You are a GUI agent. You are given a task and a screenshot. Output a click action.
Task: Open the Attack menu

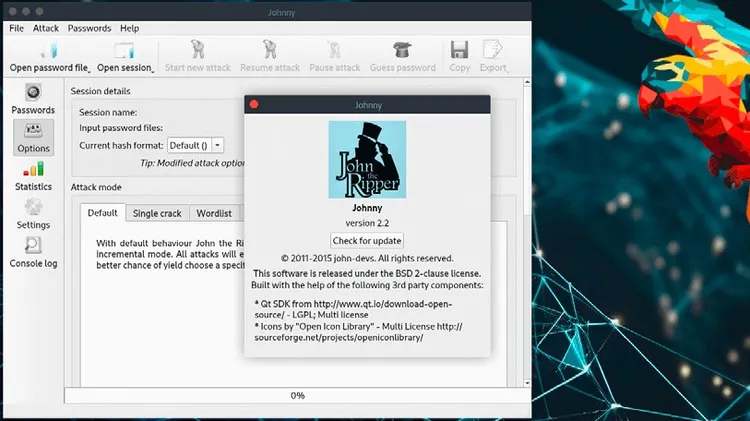[46, 28]
